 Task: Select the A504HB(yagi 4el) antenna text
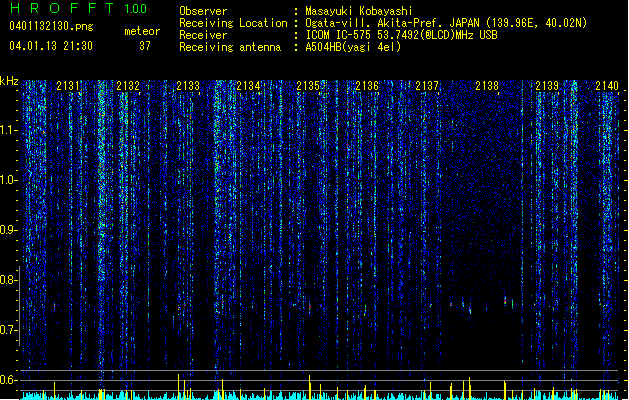353,47
